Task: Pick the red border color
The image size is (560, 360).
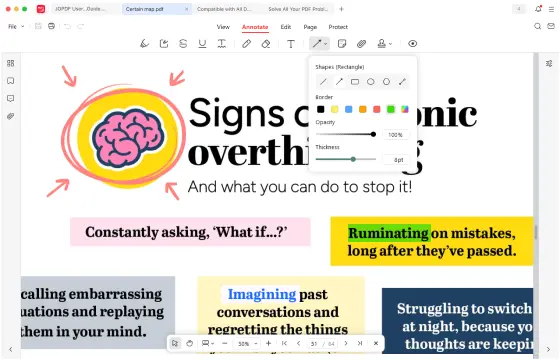Action: [376, 109]
